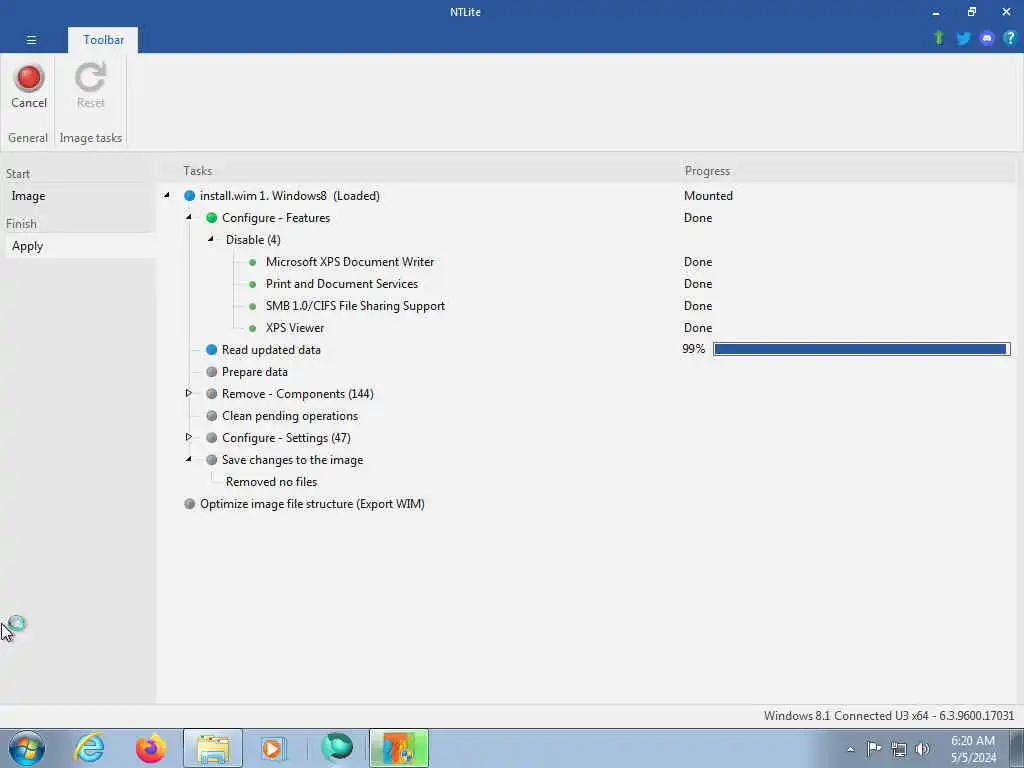Click the Tasks column header

click(x=197, y=171)
